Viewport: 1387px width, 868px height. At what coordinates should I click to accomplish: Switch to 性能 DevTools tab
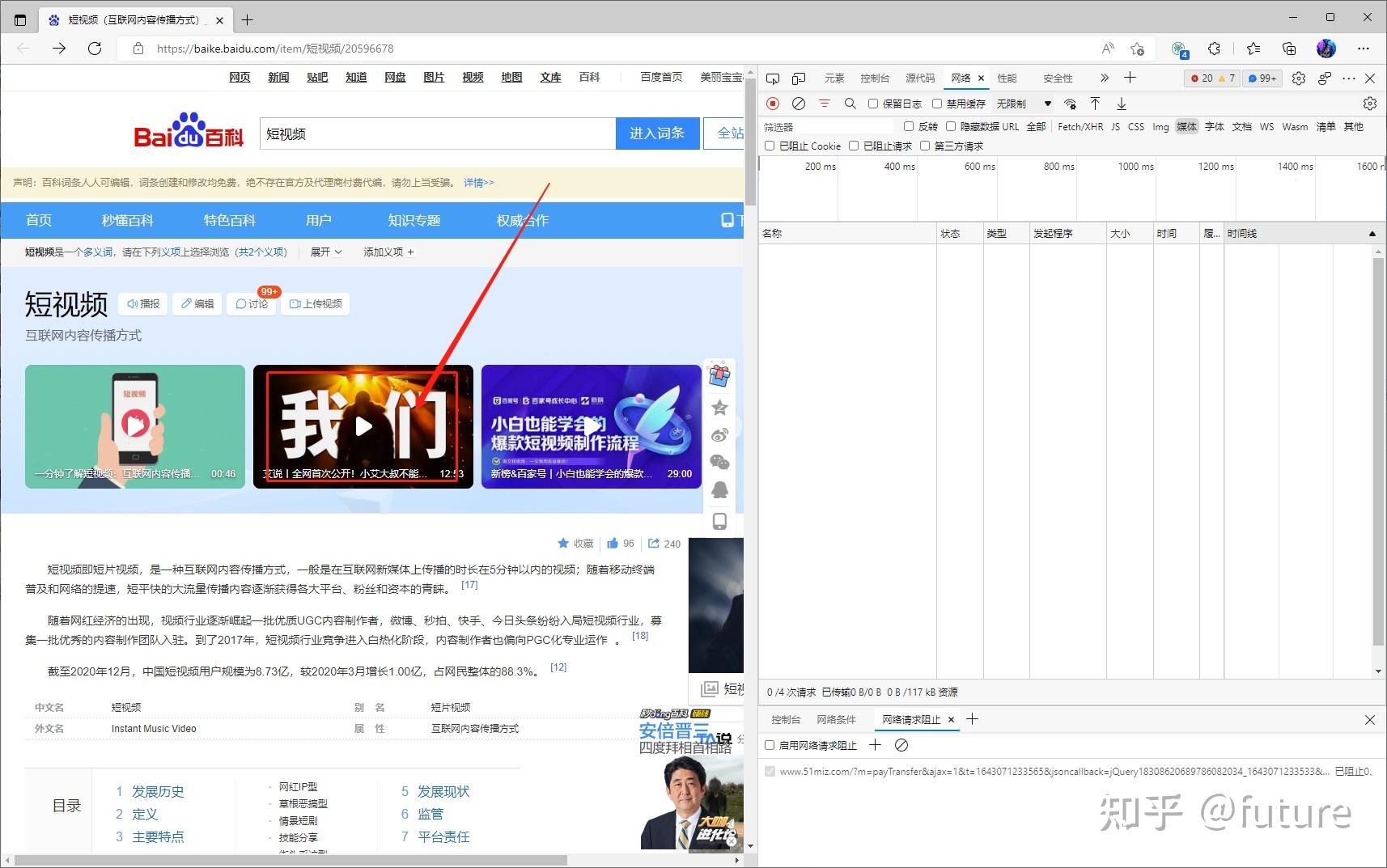[x=1007, y=78]
